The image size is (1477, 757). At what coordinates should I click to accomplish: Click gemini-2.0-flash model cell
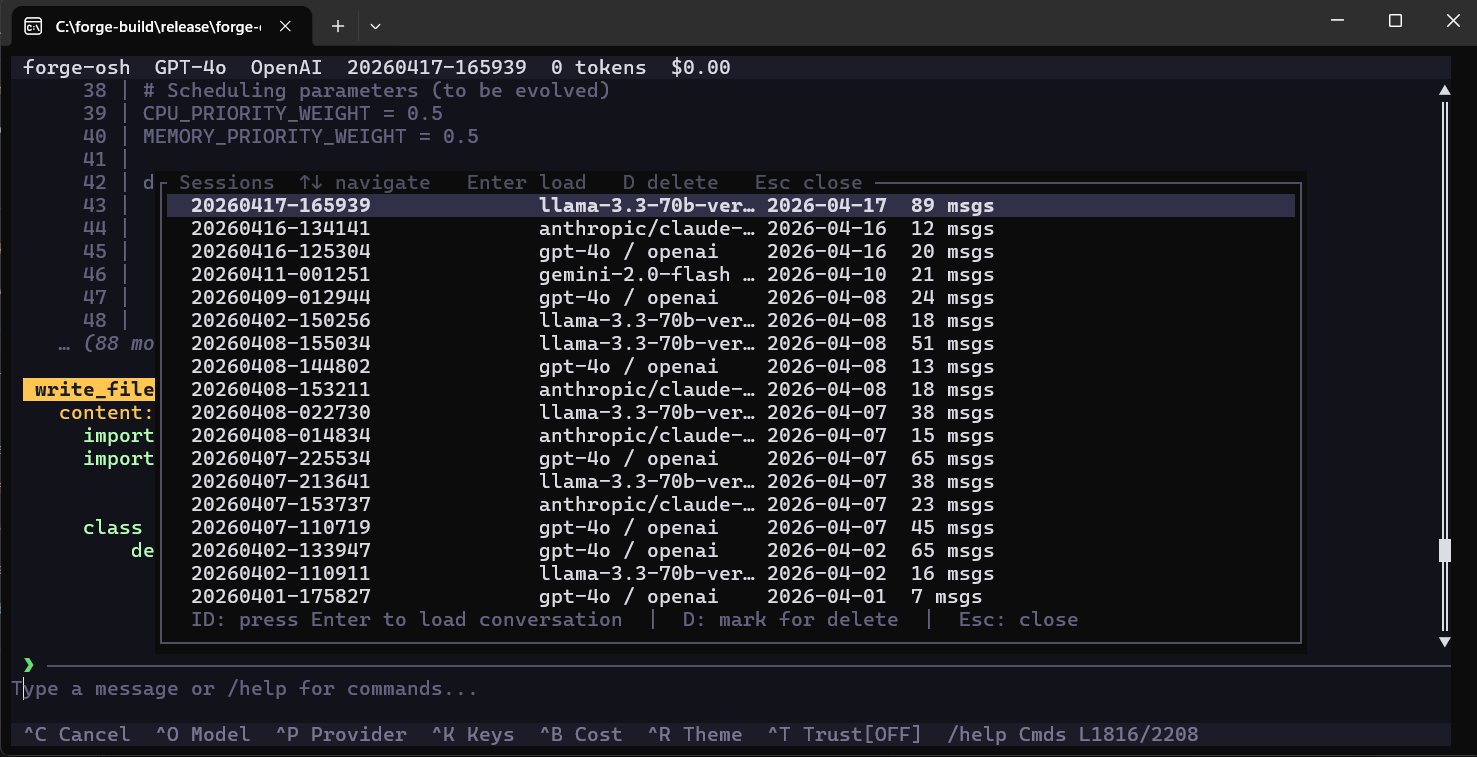point(648,275)
